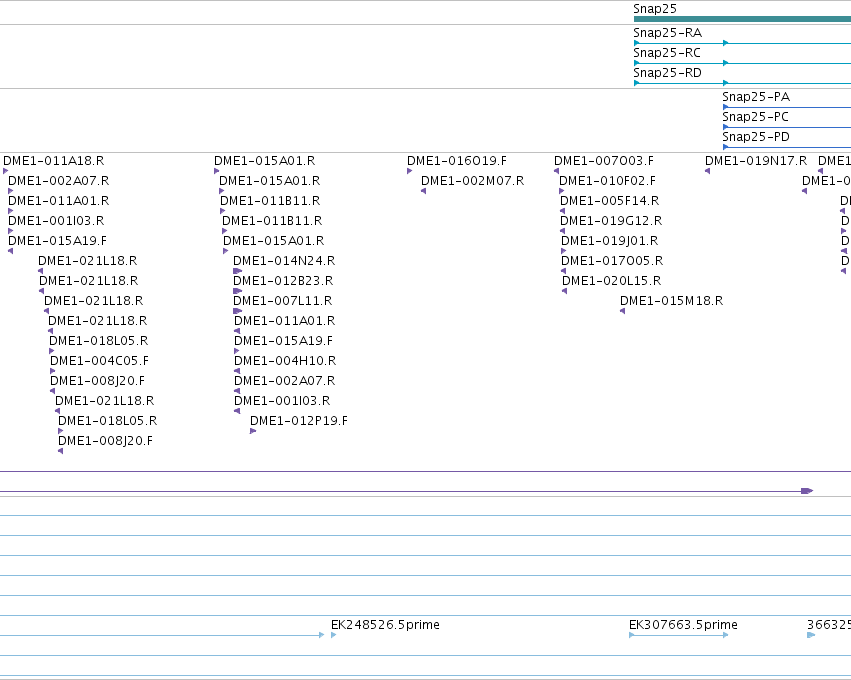Select the Snap25-RD transcript label
The image size is (851, 680).
click(667, 73)
